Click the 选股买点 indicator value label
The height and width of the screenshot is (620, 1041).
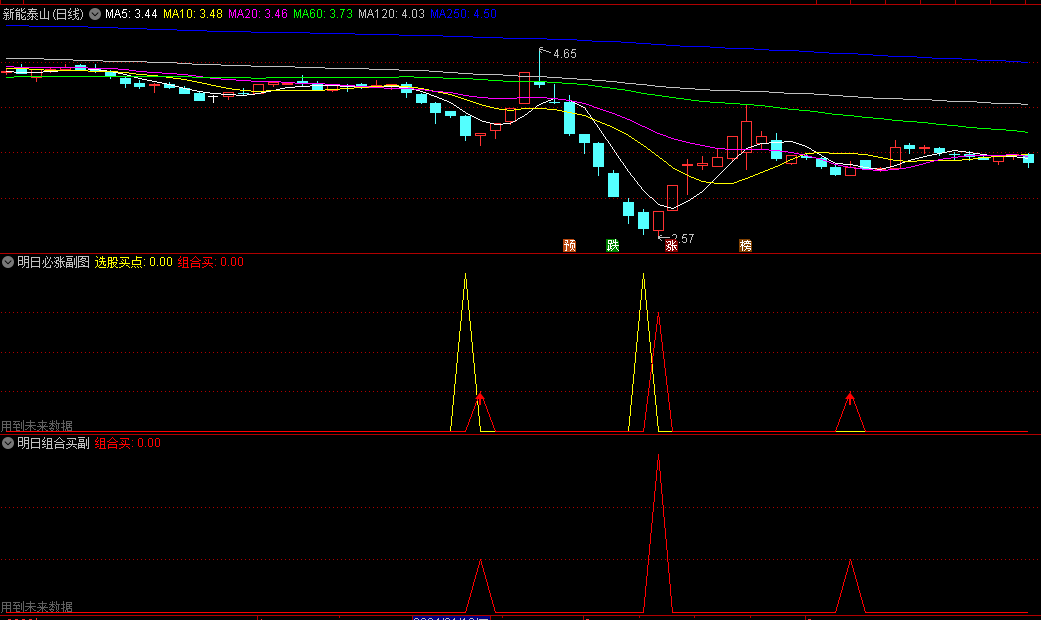point(133,262)
